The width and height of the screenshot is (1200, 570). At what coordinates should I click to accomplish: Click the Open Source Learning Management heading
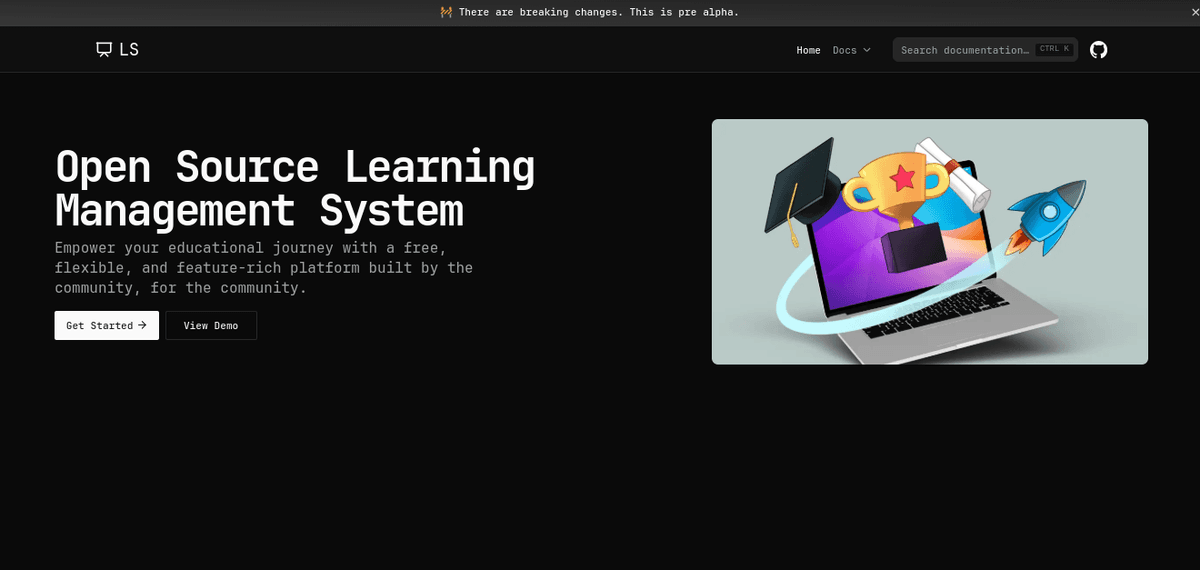pos(295,188)
